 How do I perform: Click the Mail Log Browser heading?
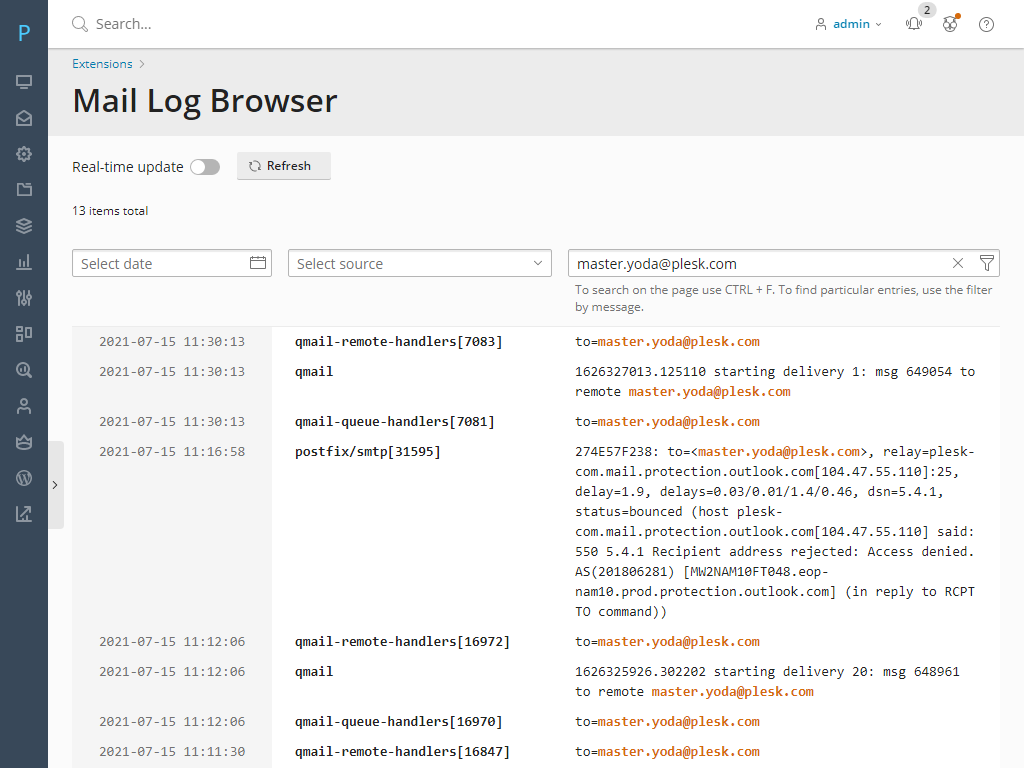click(x=204, y=101)
